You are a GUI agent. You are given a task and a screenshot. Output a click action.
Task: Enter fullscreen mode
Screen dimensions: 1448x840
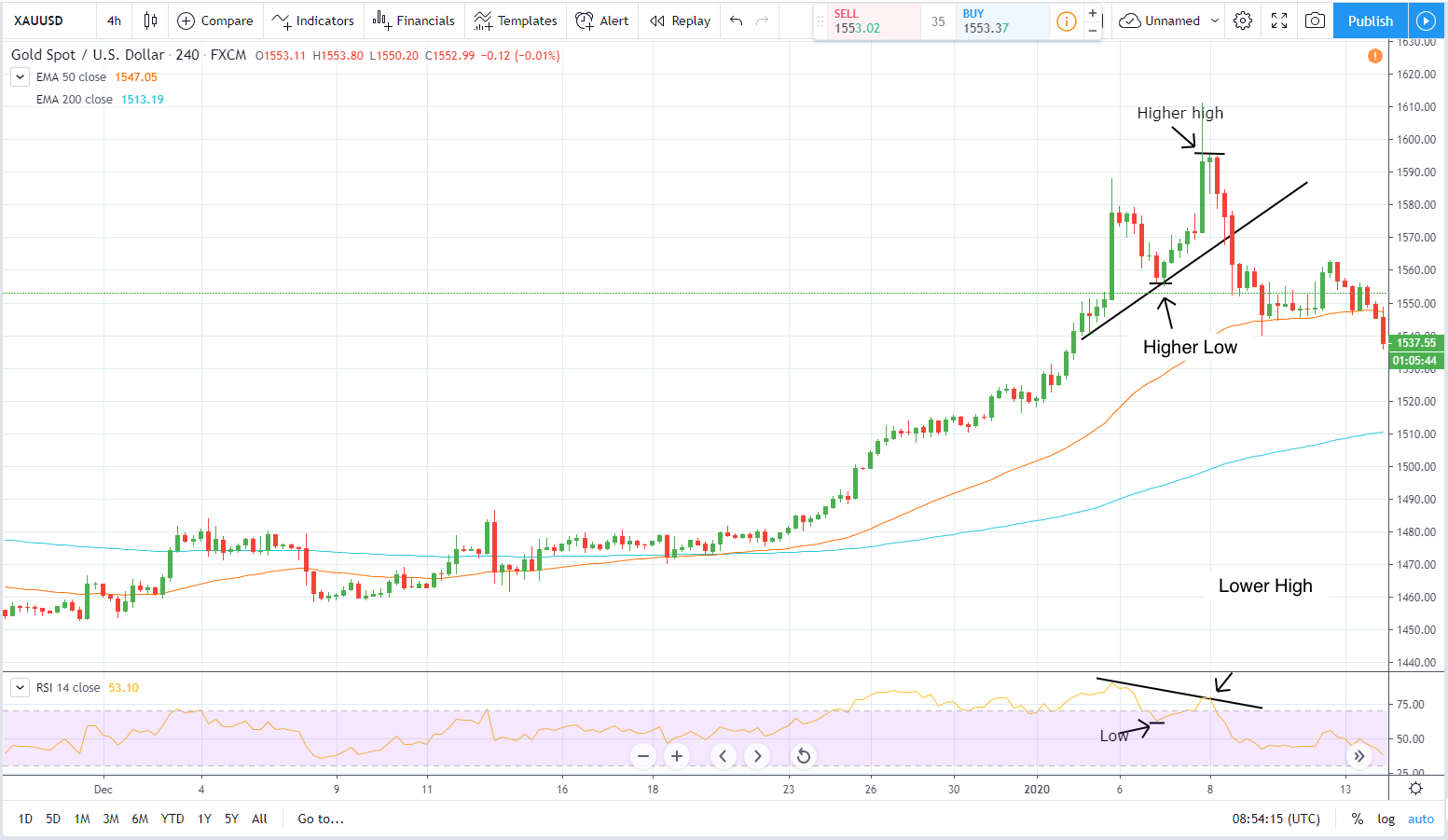tap(1279, 21)
